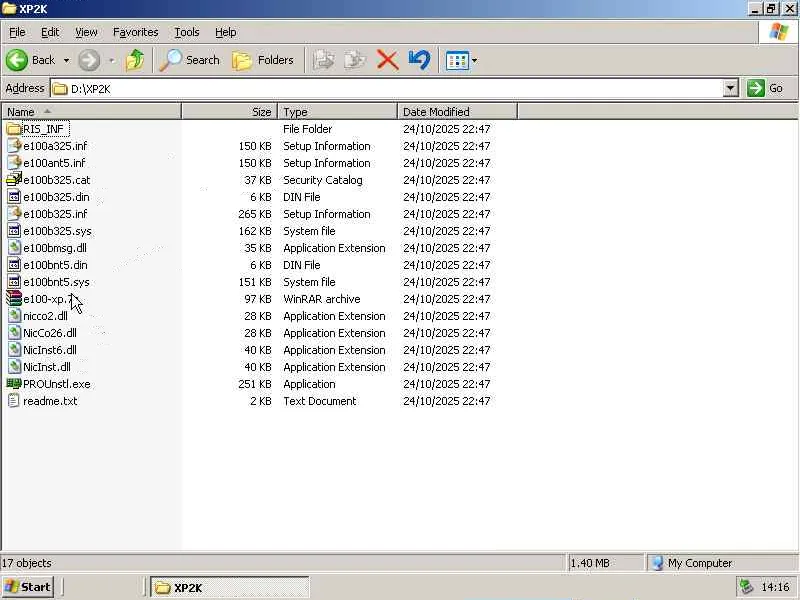
Task: Click the 'WinRAR archive' type text
Action: [x=322, y=299]
